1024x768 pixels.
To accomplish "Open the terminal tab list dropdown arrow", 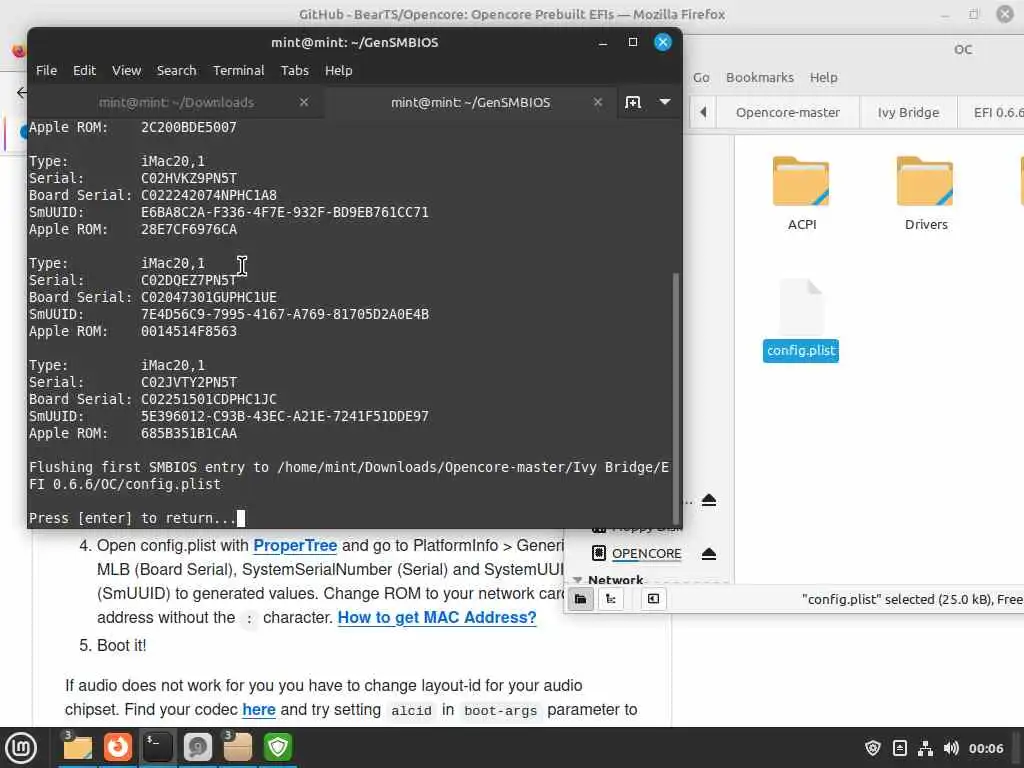I will coord(665,102).
